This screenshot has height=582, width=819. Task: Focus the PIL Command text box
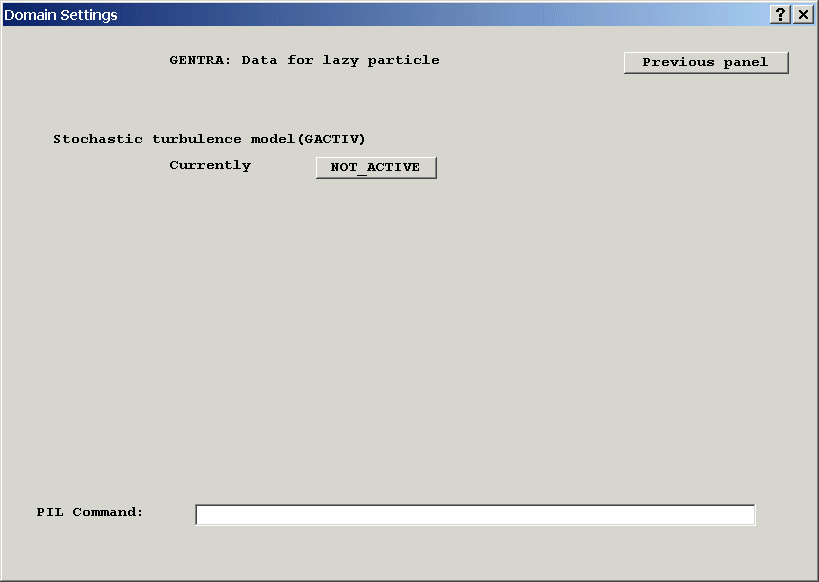[475, 514]
